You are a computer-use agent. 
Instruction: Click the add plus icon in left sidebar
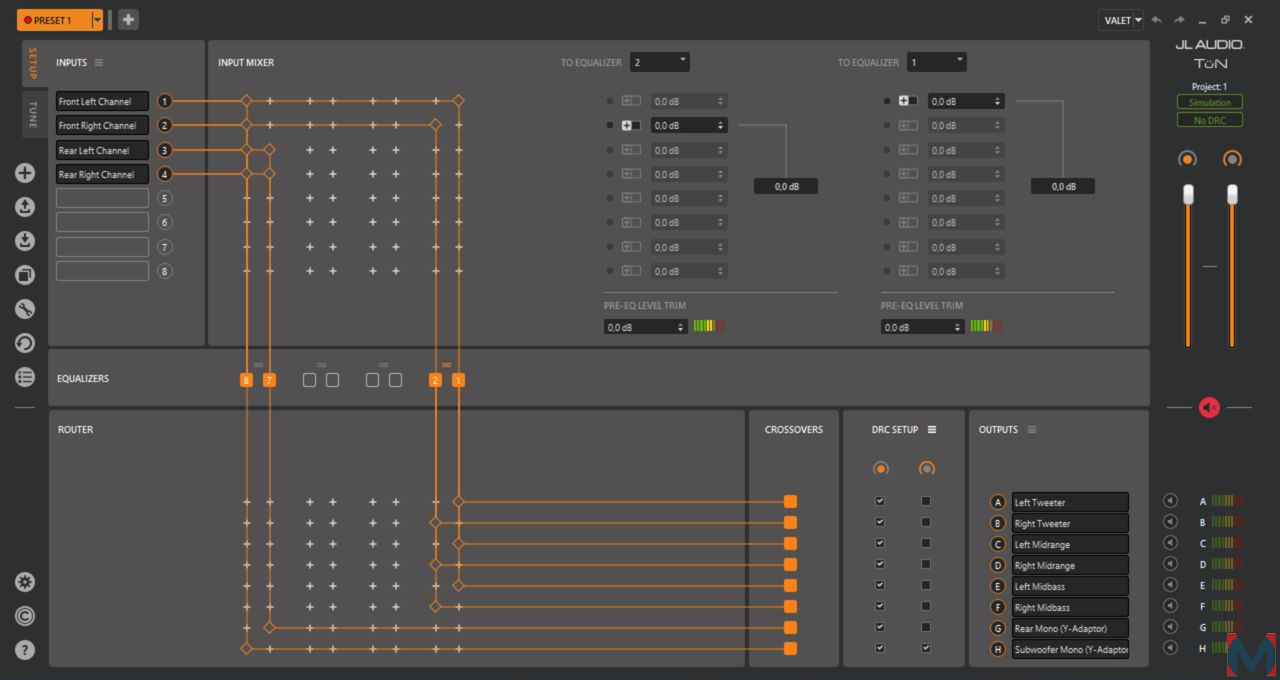coord(25,173)
